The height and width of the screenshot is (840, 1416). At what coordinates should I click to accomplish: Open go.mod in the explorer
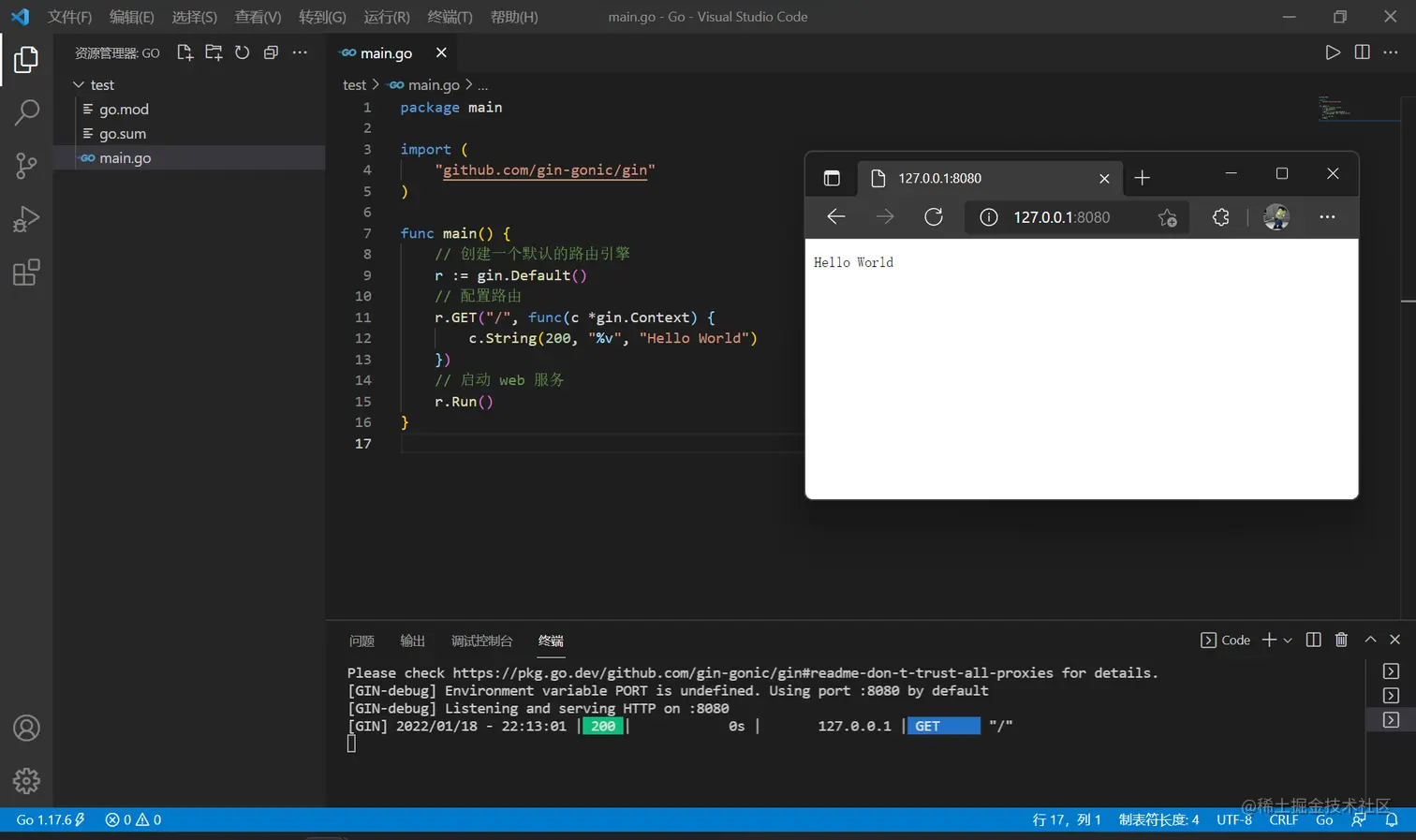(189, 109)
